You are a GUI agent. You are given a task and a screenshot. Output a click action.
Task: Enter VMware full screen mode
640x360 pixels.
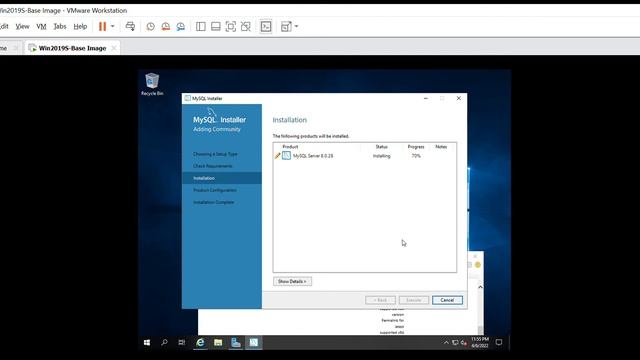(231, 27)
